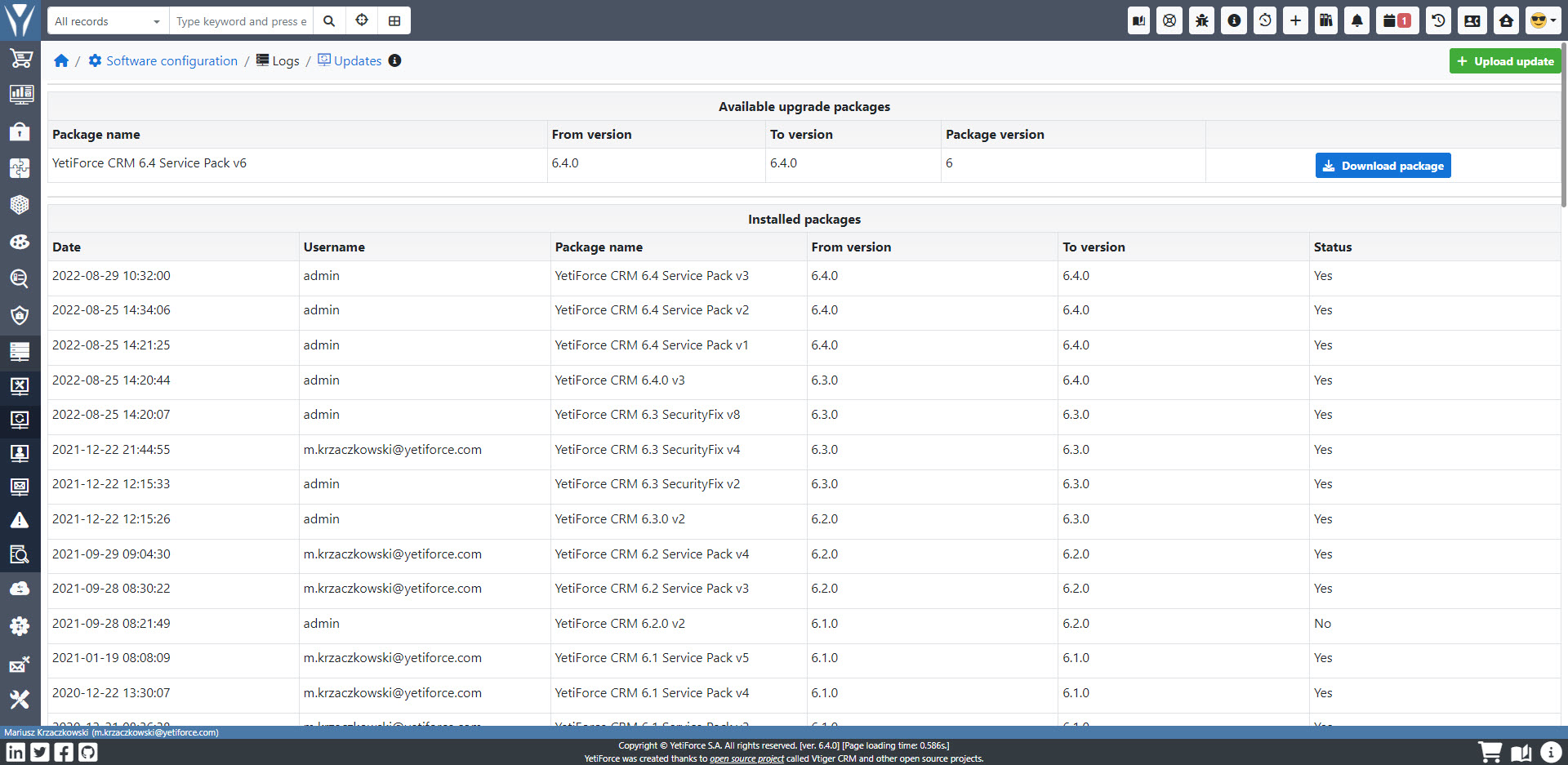Select the 'YetiForce CRM 6.4 Service Pack v6' cell
This screenshot has width=1568, height=765.
tap(297, 163)
